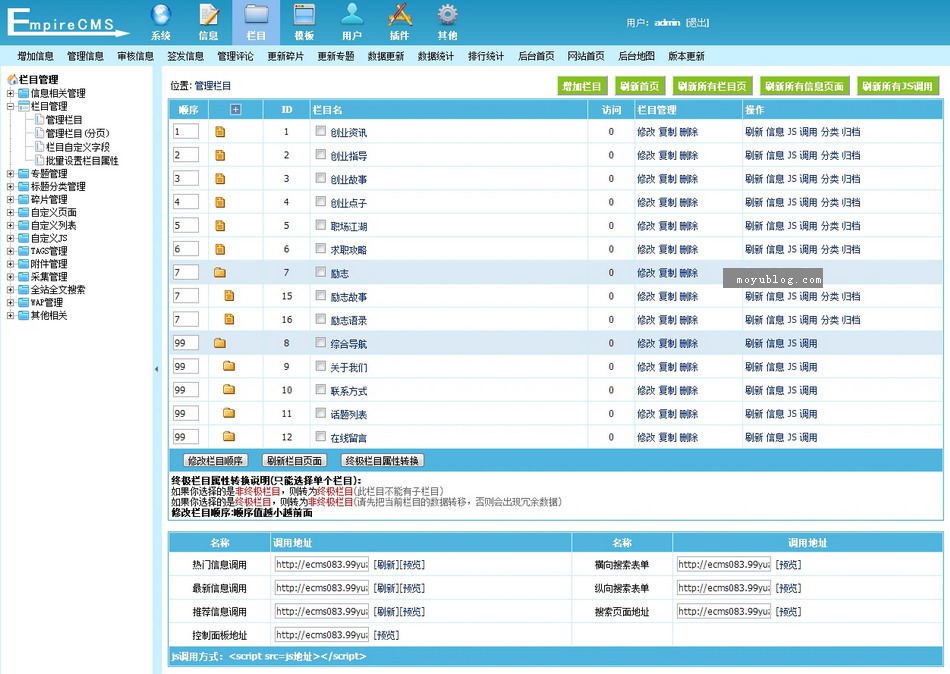950x674 pixels.
Task: Click 删除 link for 在线留言 row
Action: (x=689, y=437)
